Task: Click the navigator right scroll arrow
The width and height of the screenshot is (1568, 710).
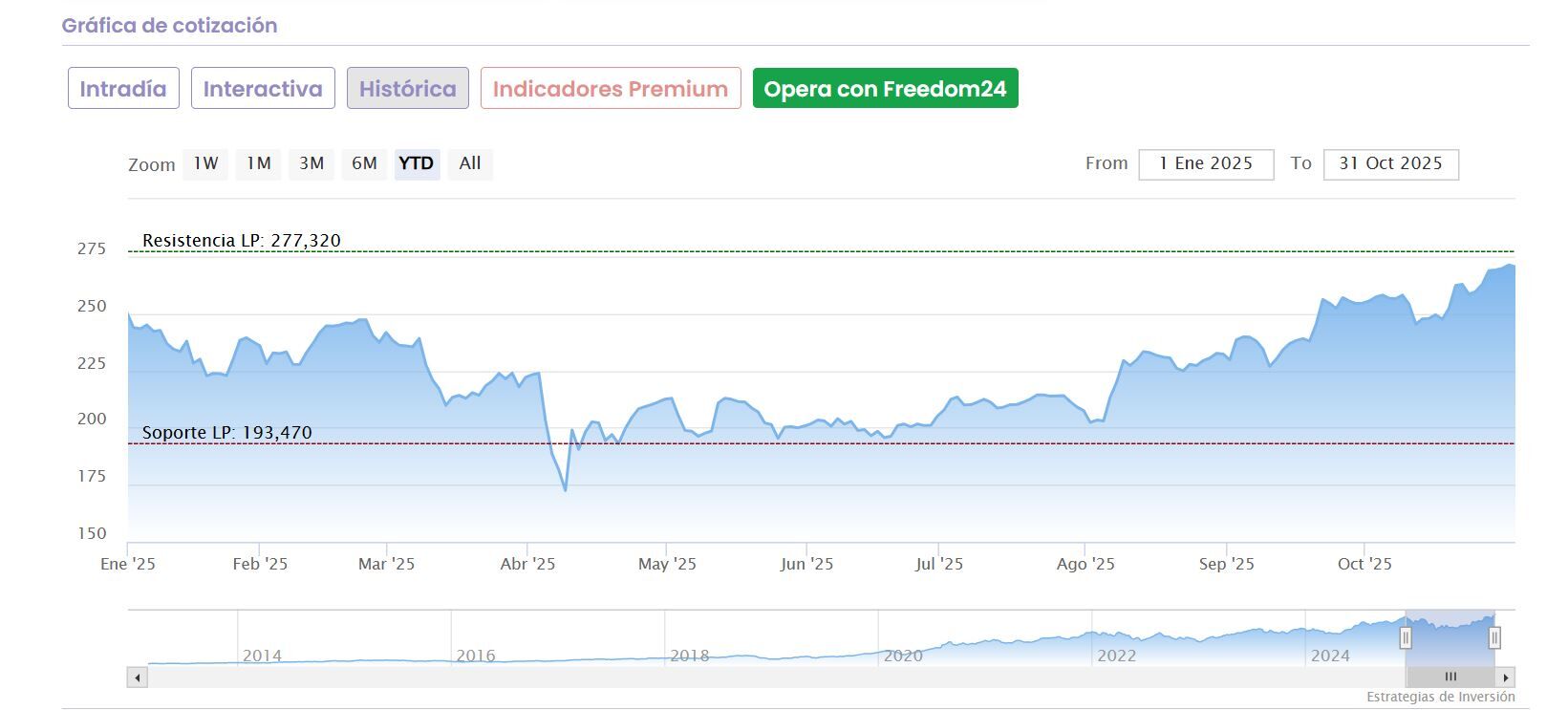Action: (x=1506, y=678)
